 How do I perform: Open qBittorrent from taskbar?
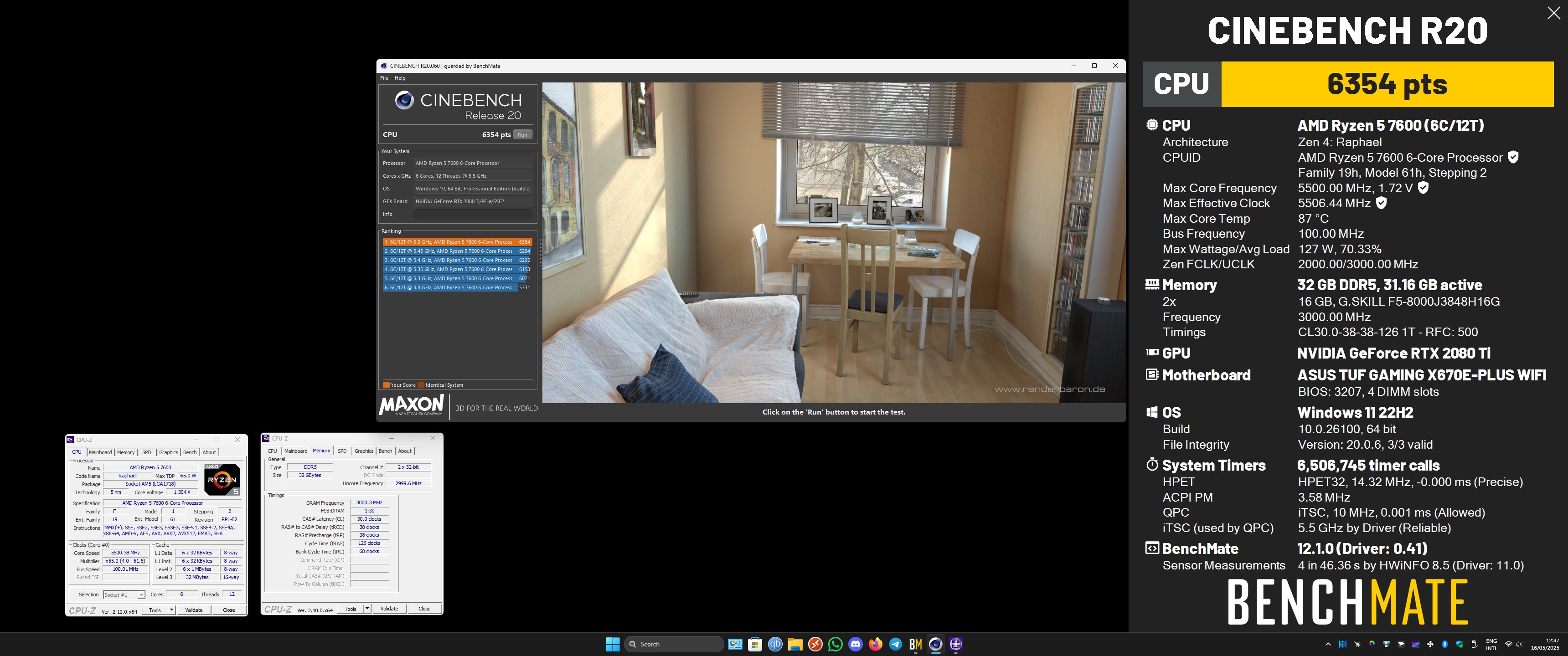tap(775, 644)
